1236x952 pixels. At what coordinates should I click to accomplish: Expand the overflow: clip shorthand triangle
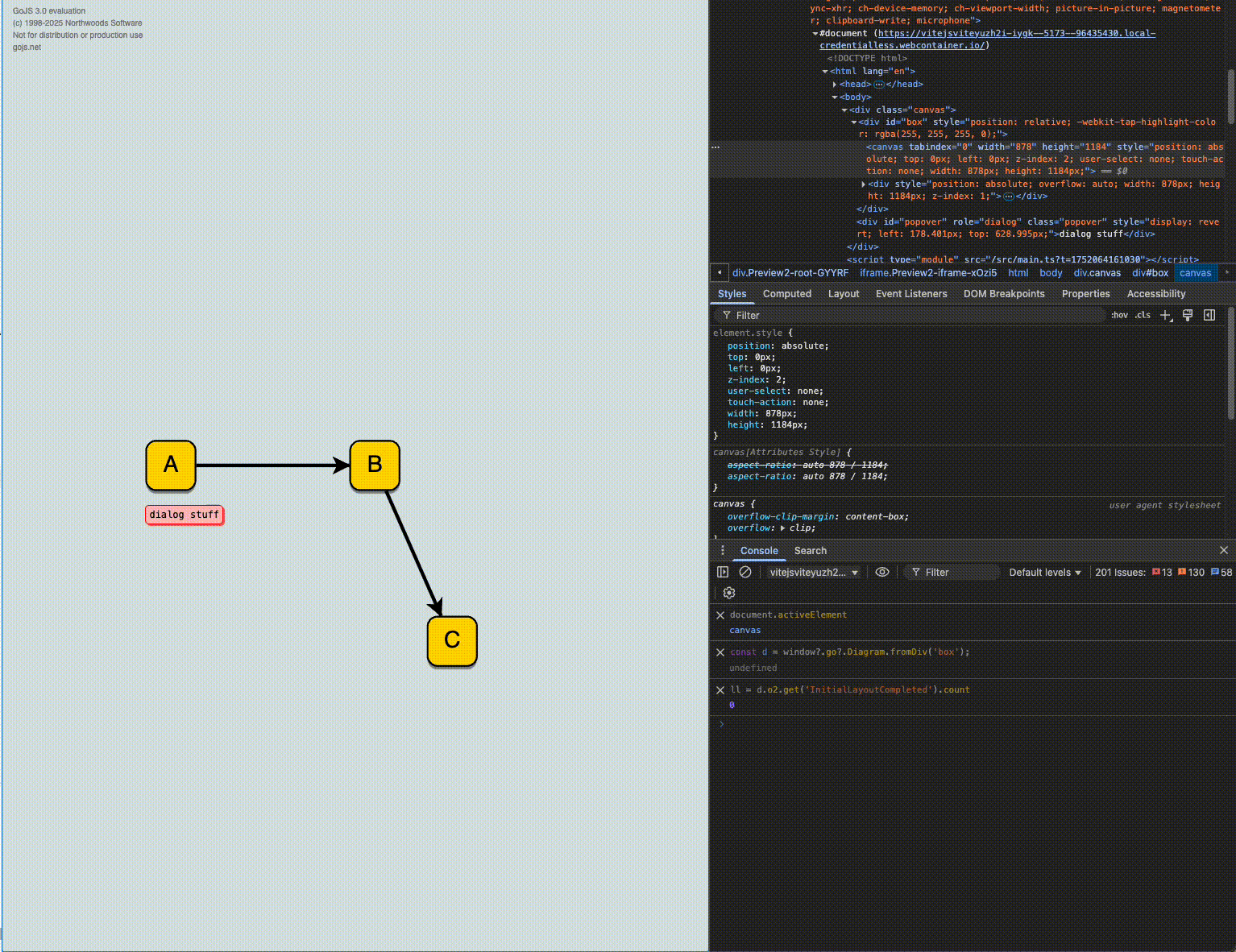tap(782, 528)
